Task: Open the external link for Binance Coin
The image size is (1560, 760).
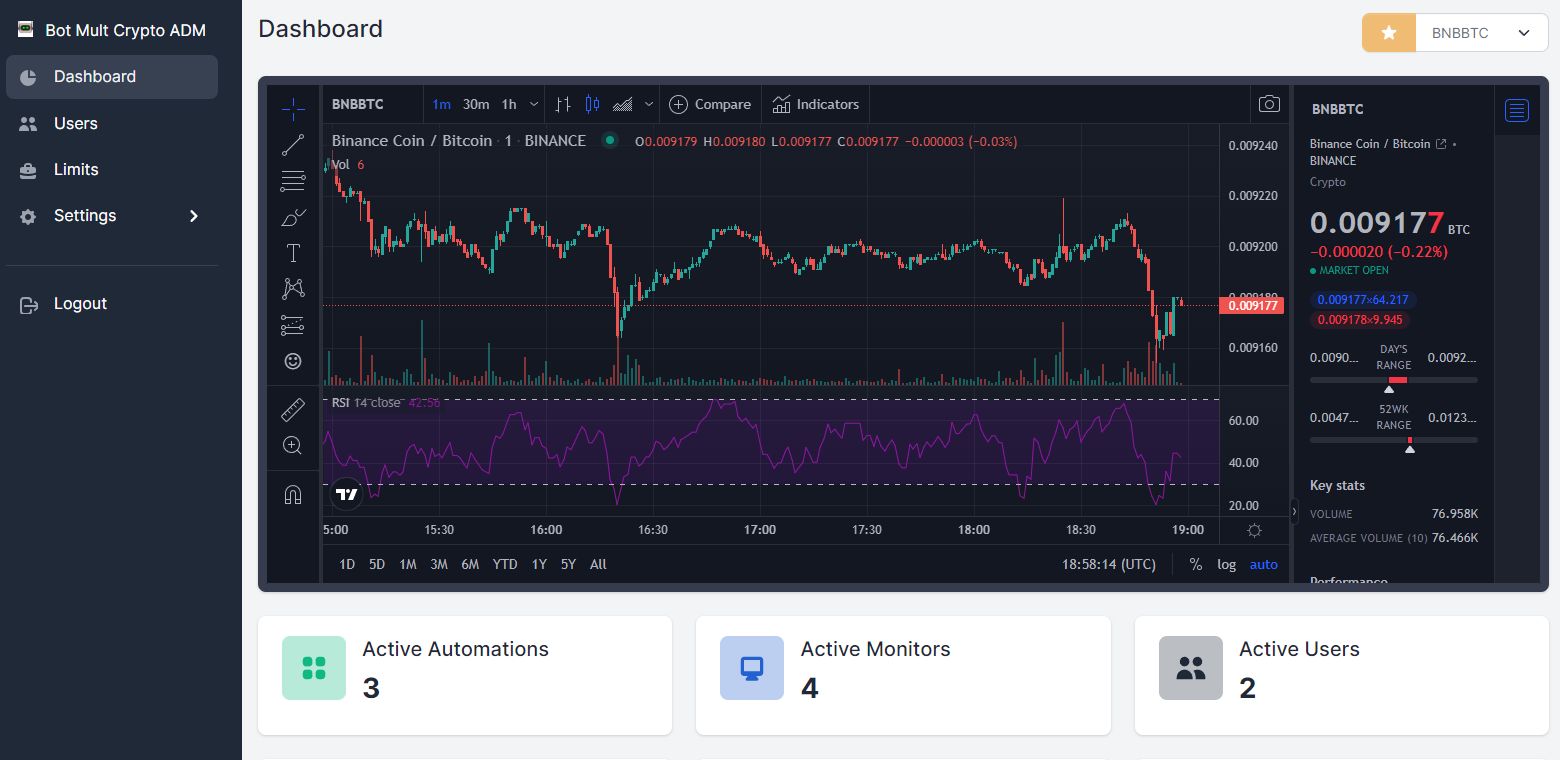Action: [x=1441, y=144]
